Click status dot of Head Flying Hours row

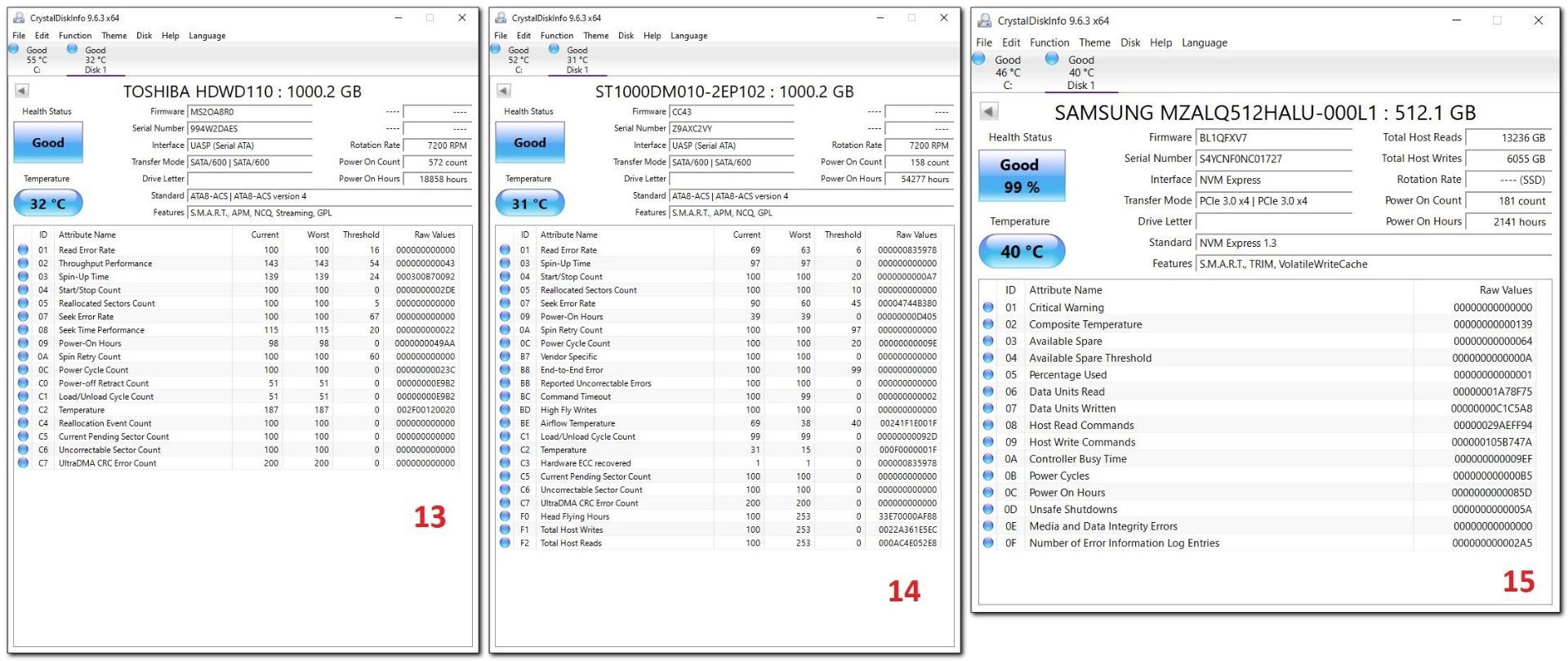pos(505,516)
